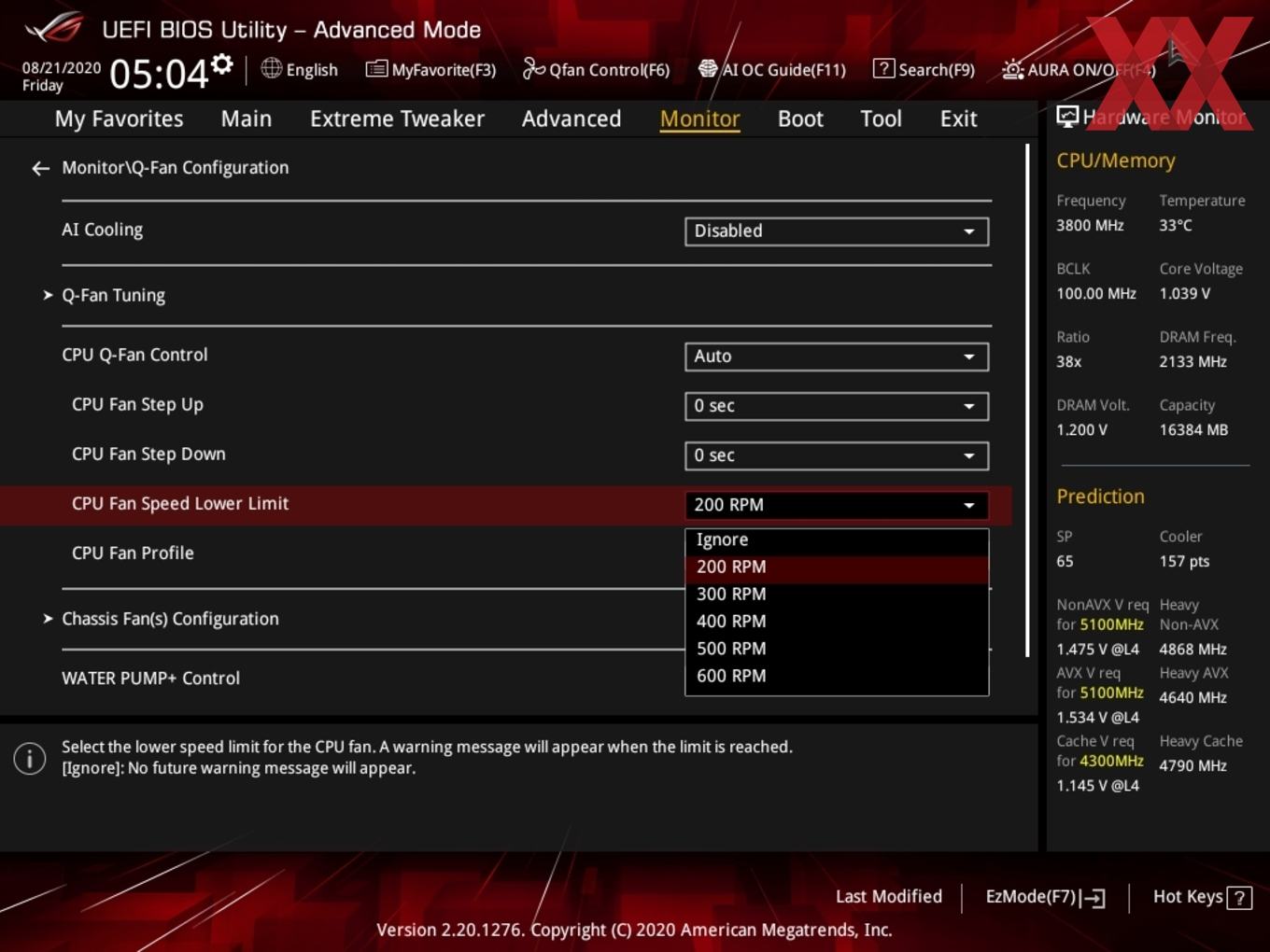Click the 4868 MHz Heavy Non-AVX value
This screenshot has height=952, width=1270.
point(1192,649)
